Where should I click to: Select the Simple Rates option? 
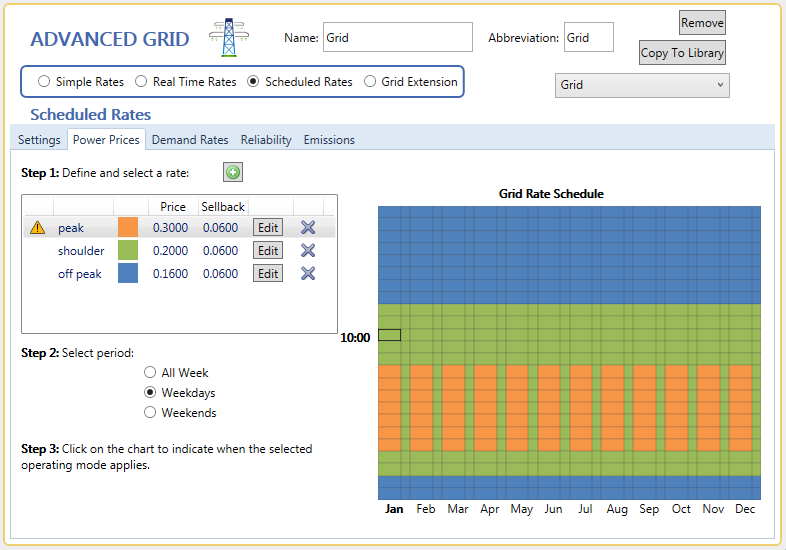coord(44,82)
